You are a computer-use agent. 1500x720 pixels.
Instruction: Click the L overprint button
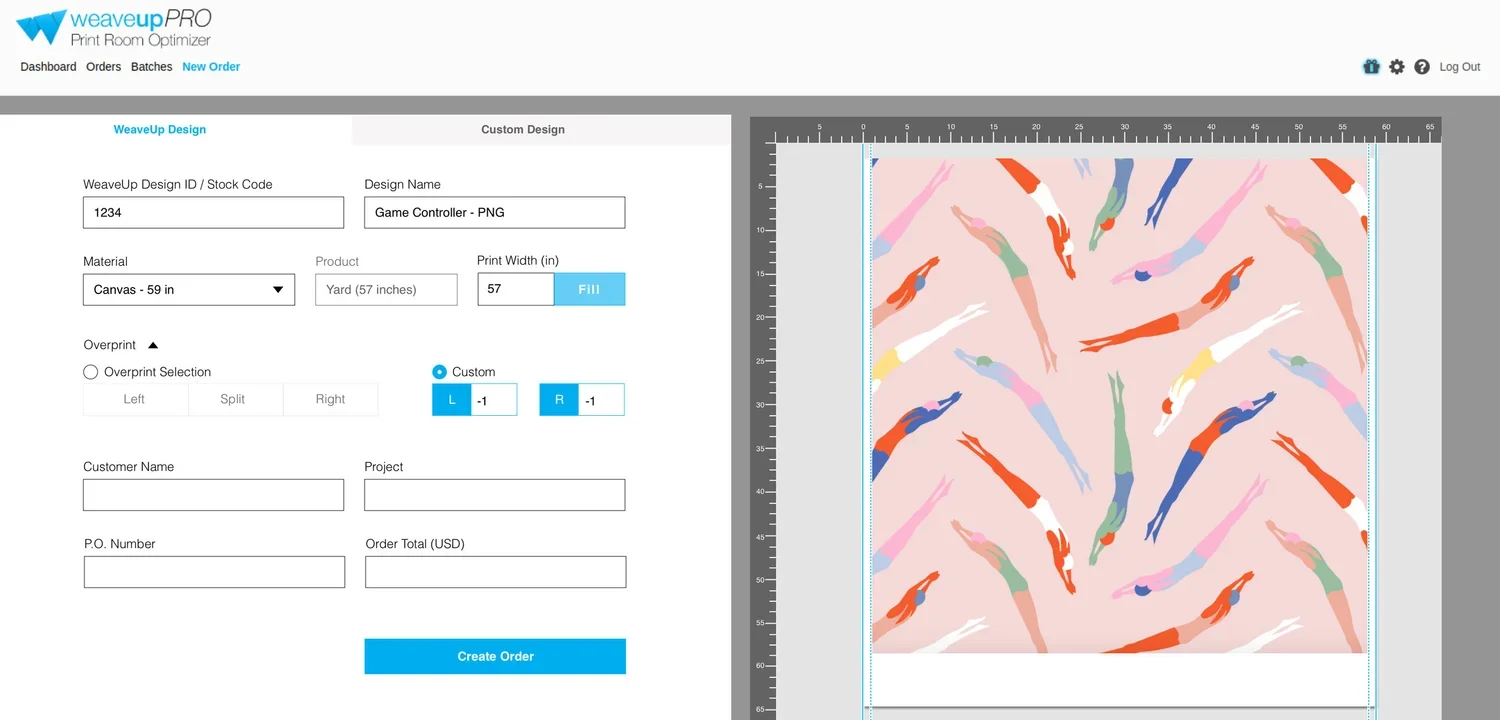coord(451,399)
